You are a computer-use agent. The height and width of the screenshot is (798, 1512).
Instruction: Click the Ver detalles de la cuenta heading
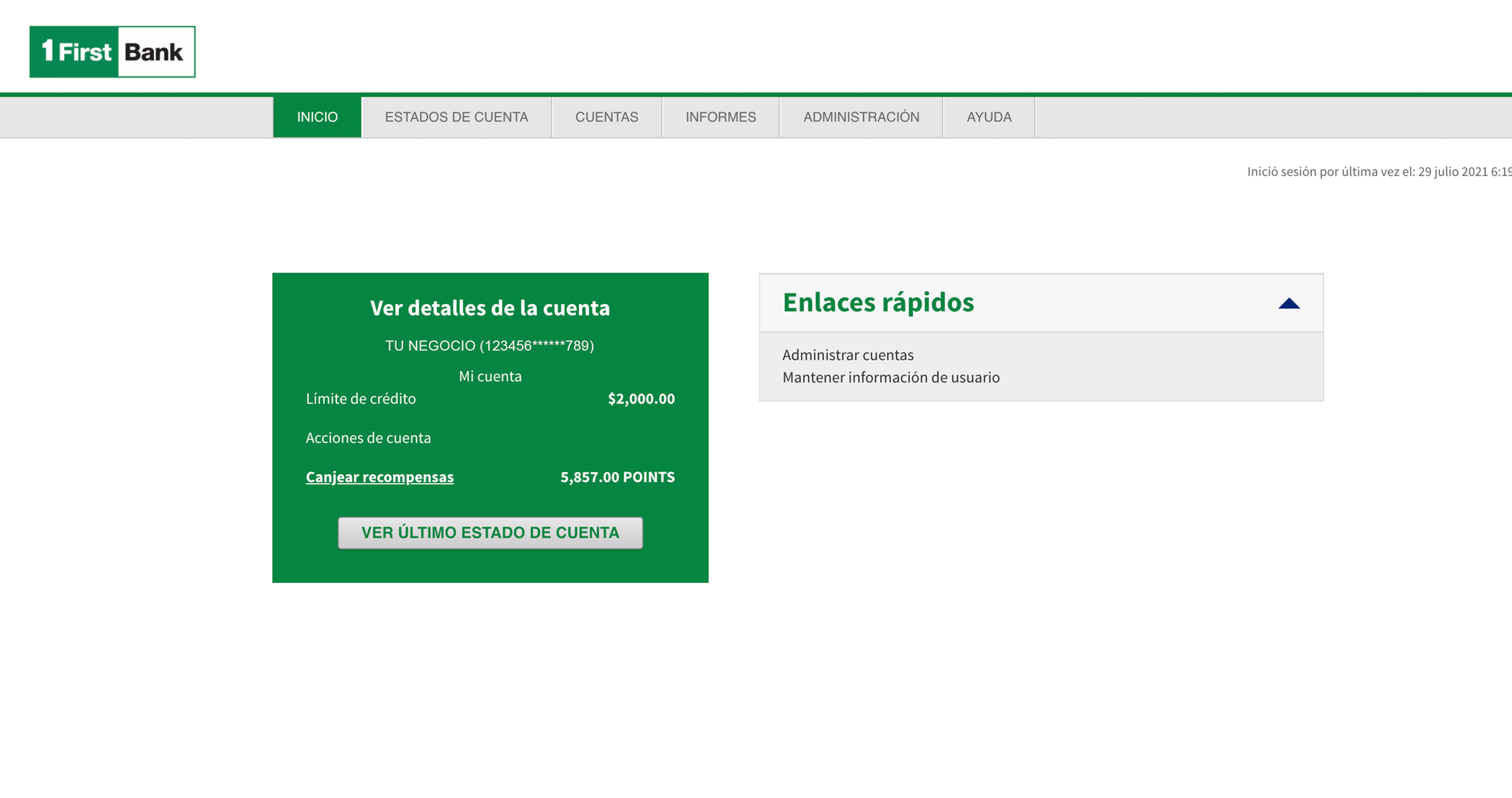[490, 308]
